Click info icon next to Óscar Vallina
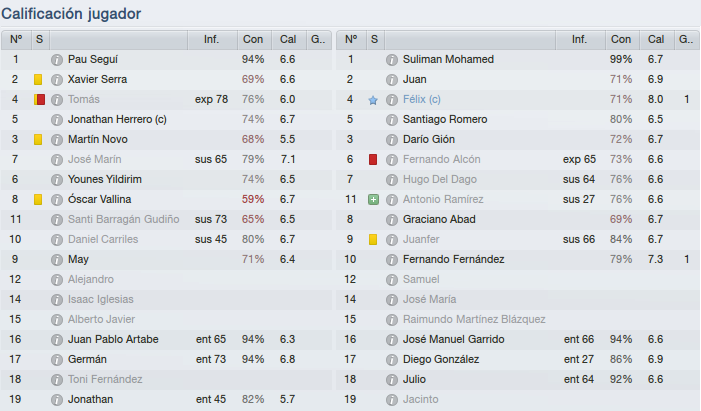 click(x=57, y=199)
